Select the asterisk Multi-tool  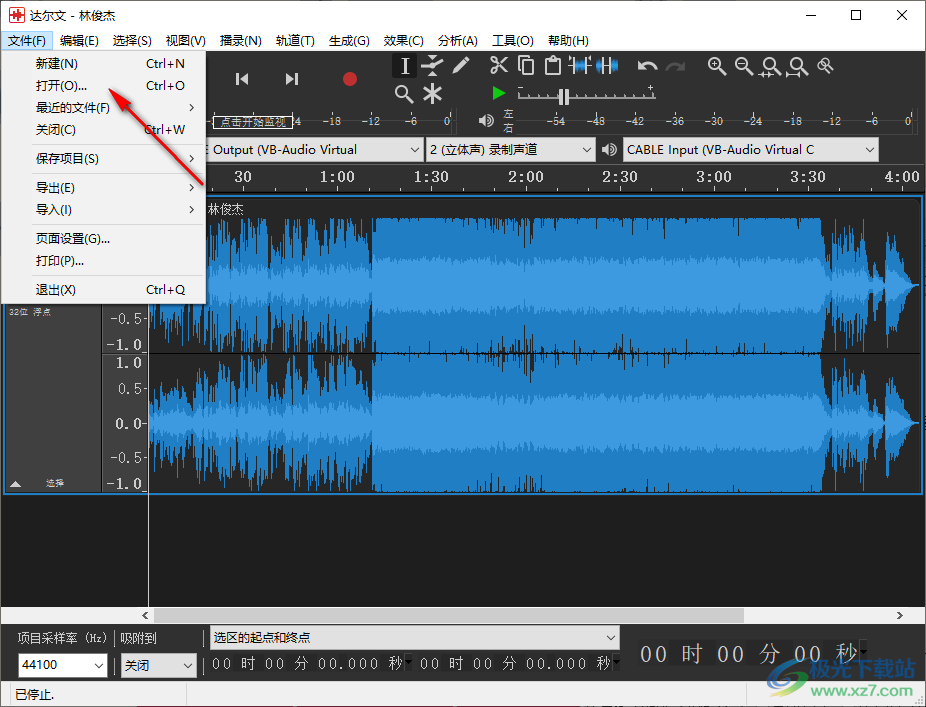click(x=432, y=94)
